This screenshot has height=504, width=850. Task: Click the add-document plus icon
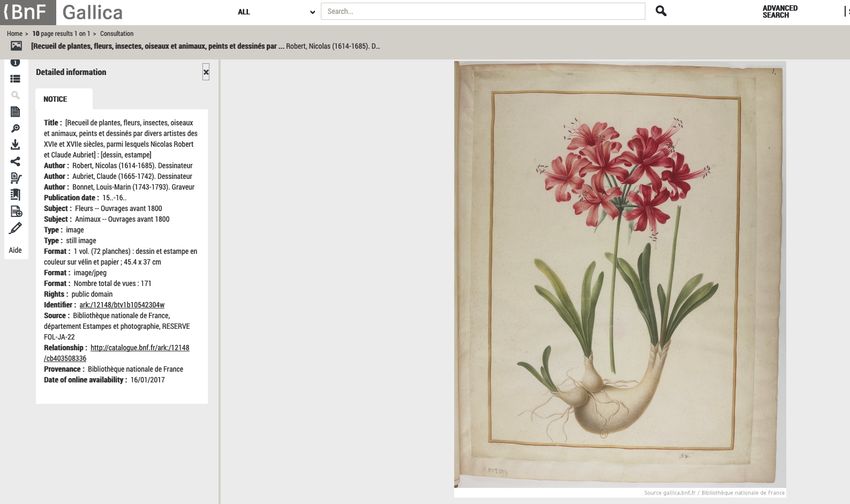point(16,211)
